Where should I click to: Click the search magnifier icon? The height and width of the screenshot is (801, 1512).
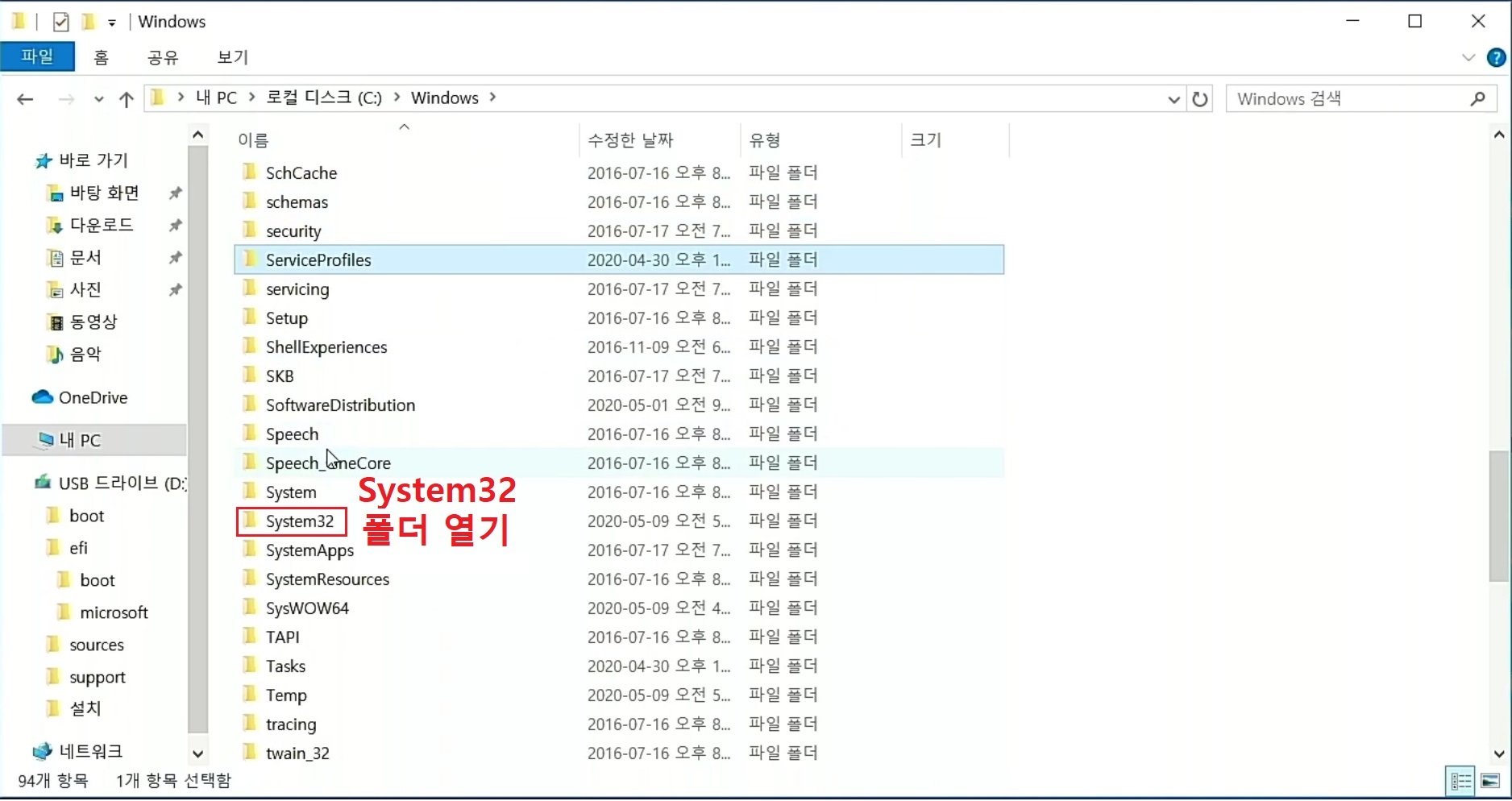1477,98
